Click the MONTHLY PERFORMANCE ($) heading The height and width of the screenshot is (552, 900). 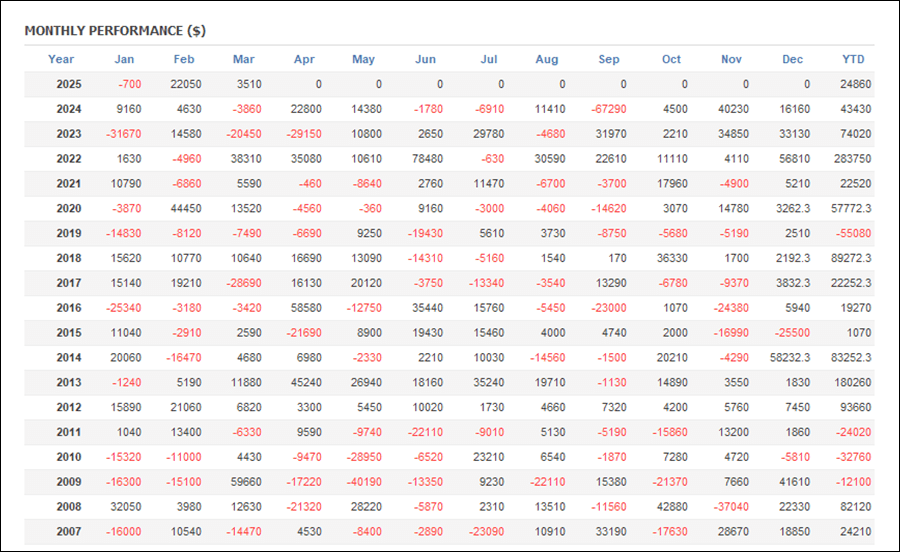tap(115, 31)
